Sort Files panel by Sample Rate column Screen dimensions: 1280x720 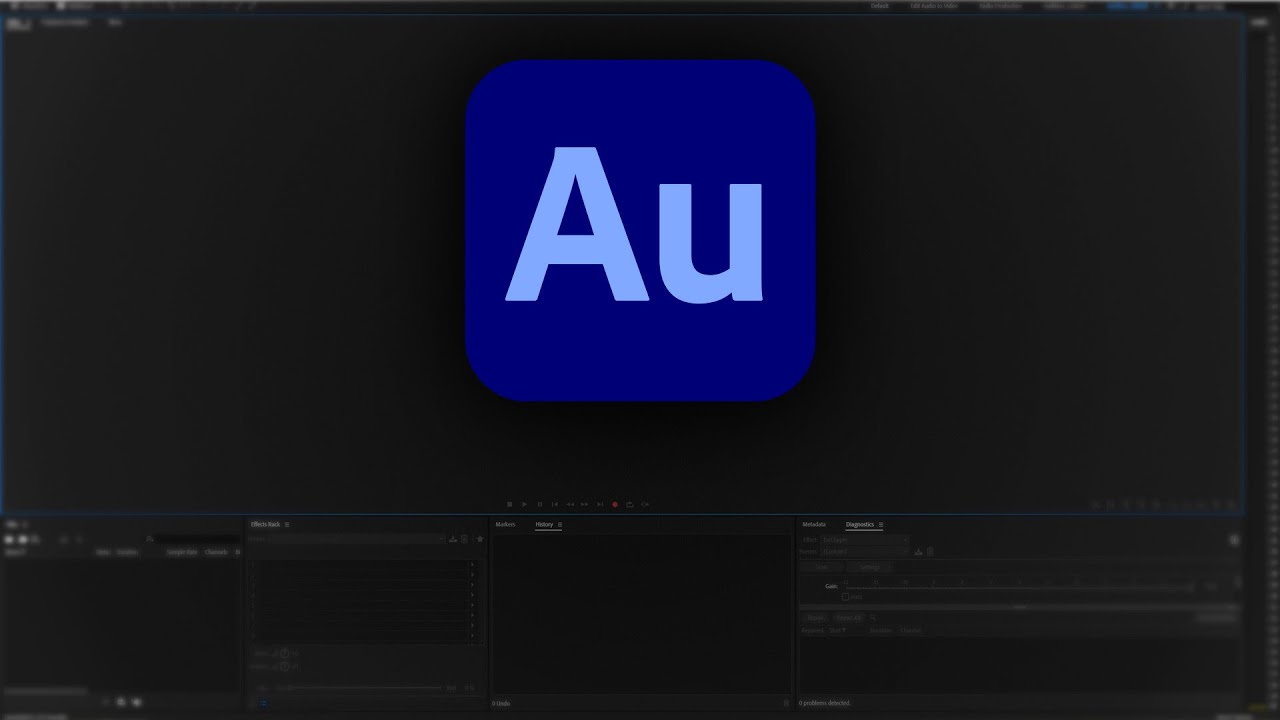[182, 552]
